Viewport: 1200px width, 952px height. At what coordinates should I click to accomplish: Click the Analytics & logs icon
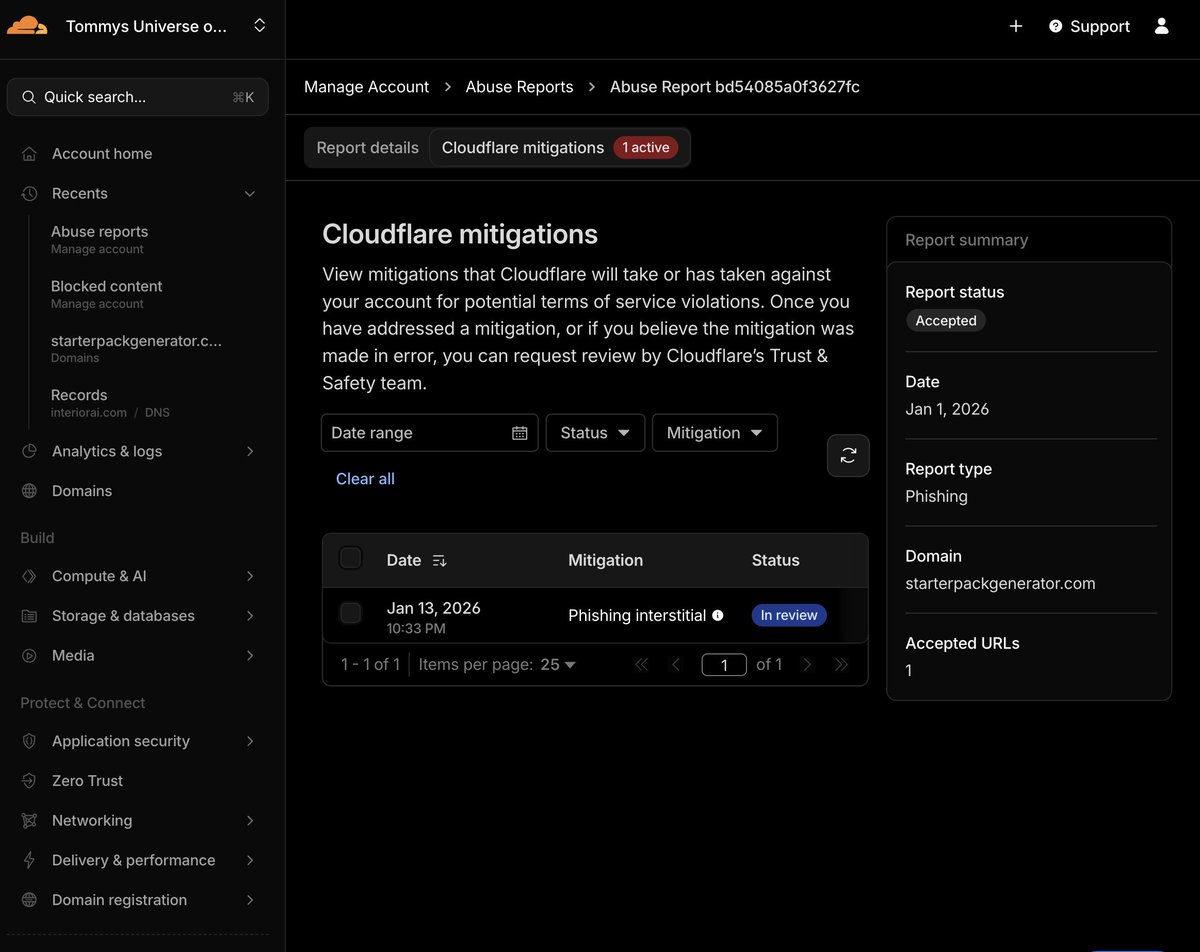coord(30,451)
